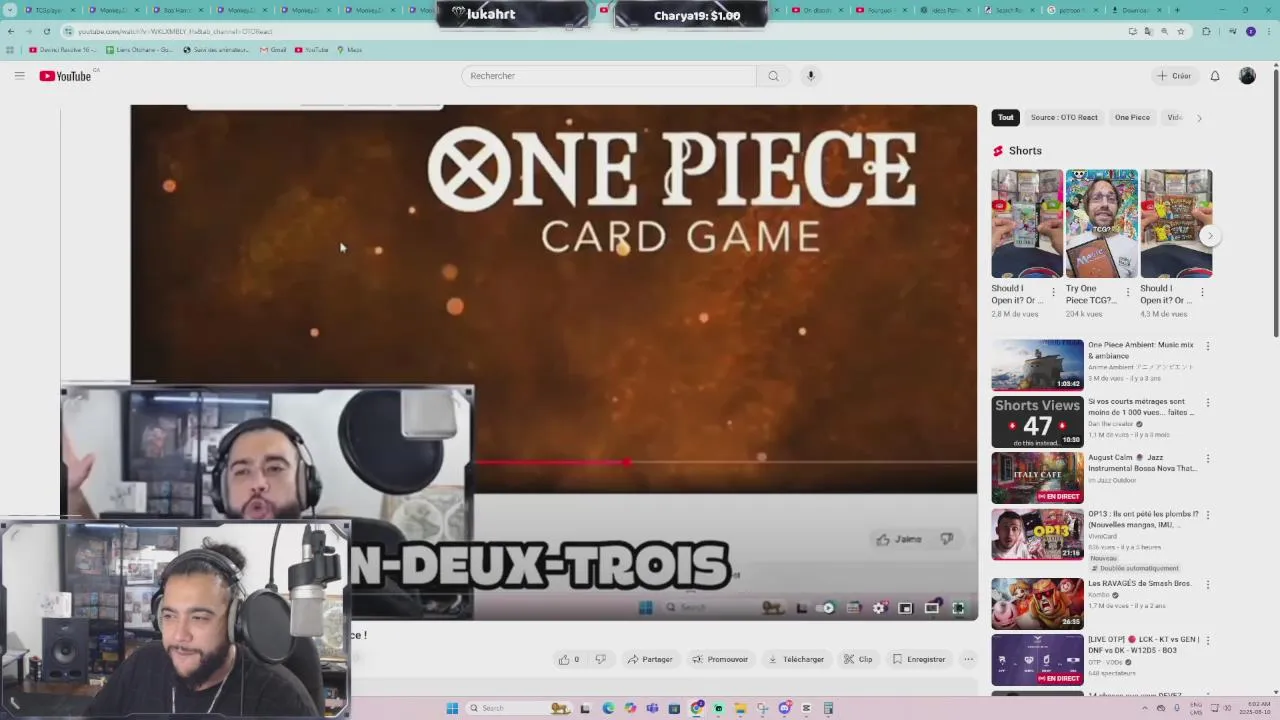
Task: Show more actions below the video
Action: click(968, 659)
